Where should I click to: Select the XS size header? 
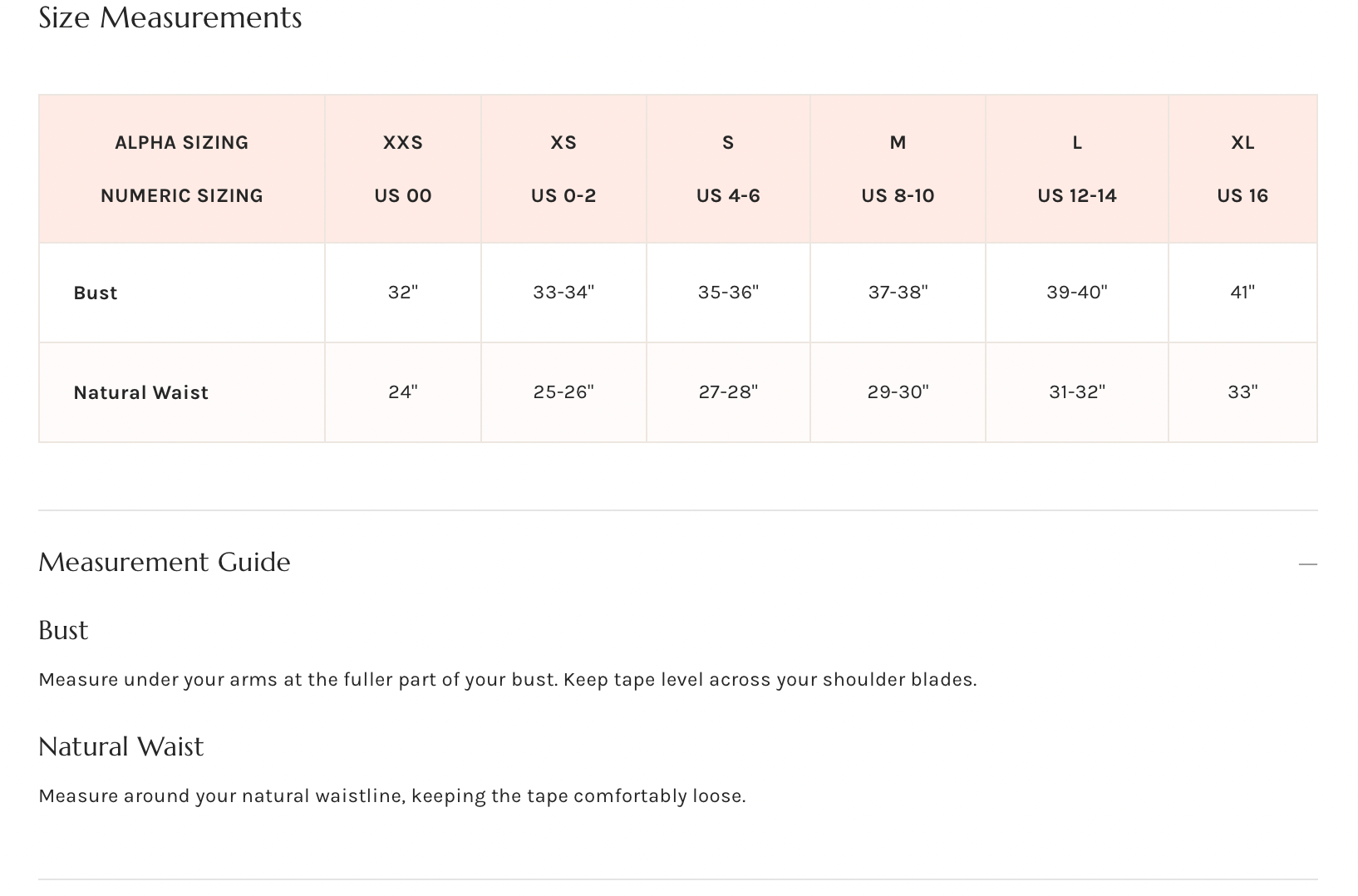(x=563, y=143)
